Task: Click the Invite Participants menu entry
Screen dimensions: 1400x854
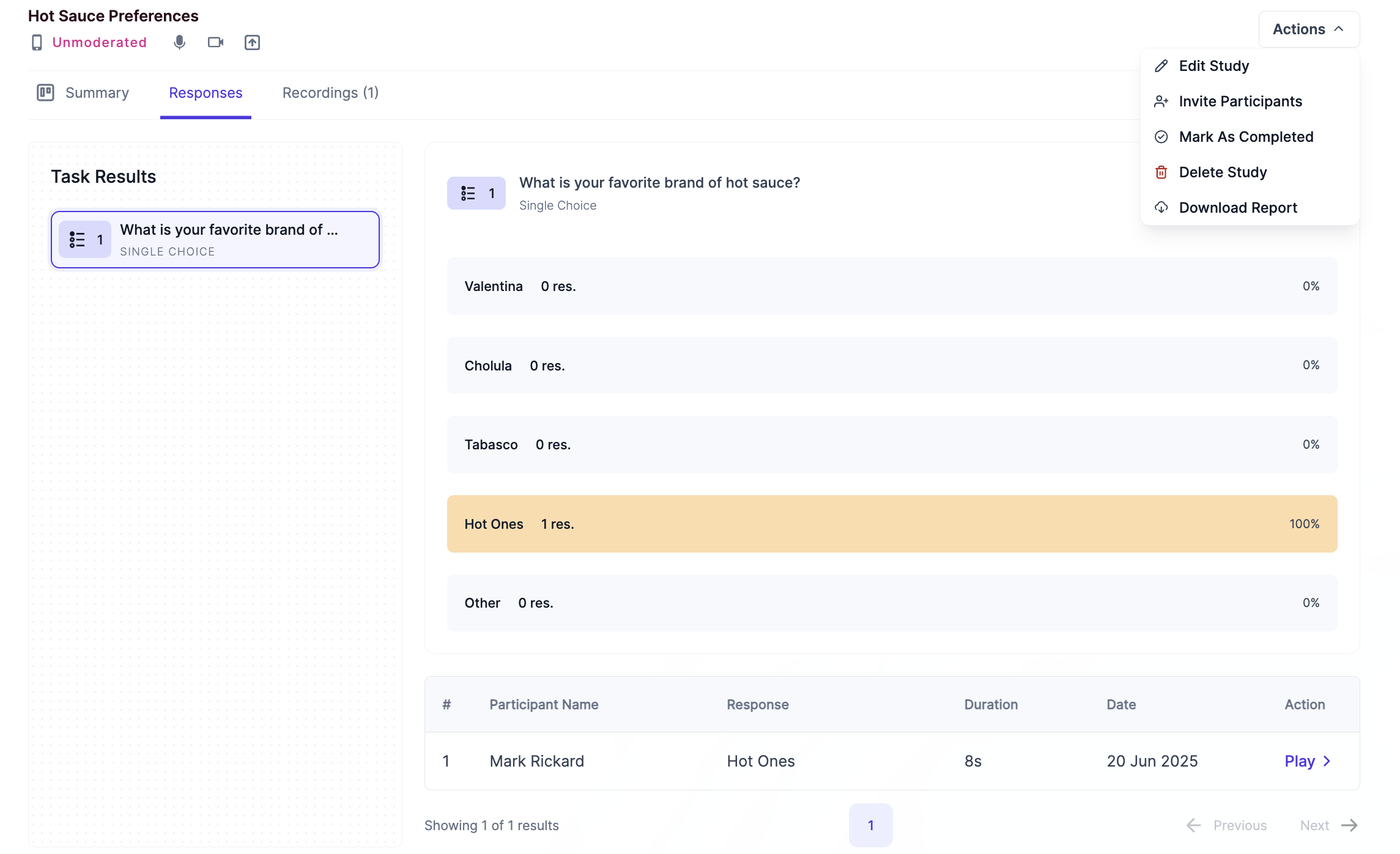Action: pyautogui.click(x=1240, y=101)
